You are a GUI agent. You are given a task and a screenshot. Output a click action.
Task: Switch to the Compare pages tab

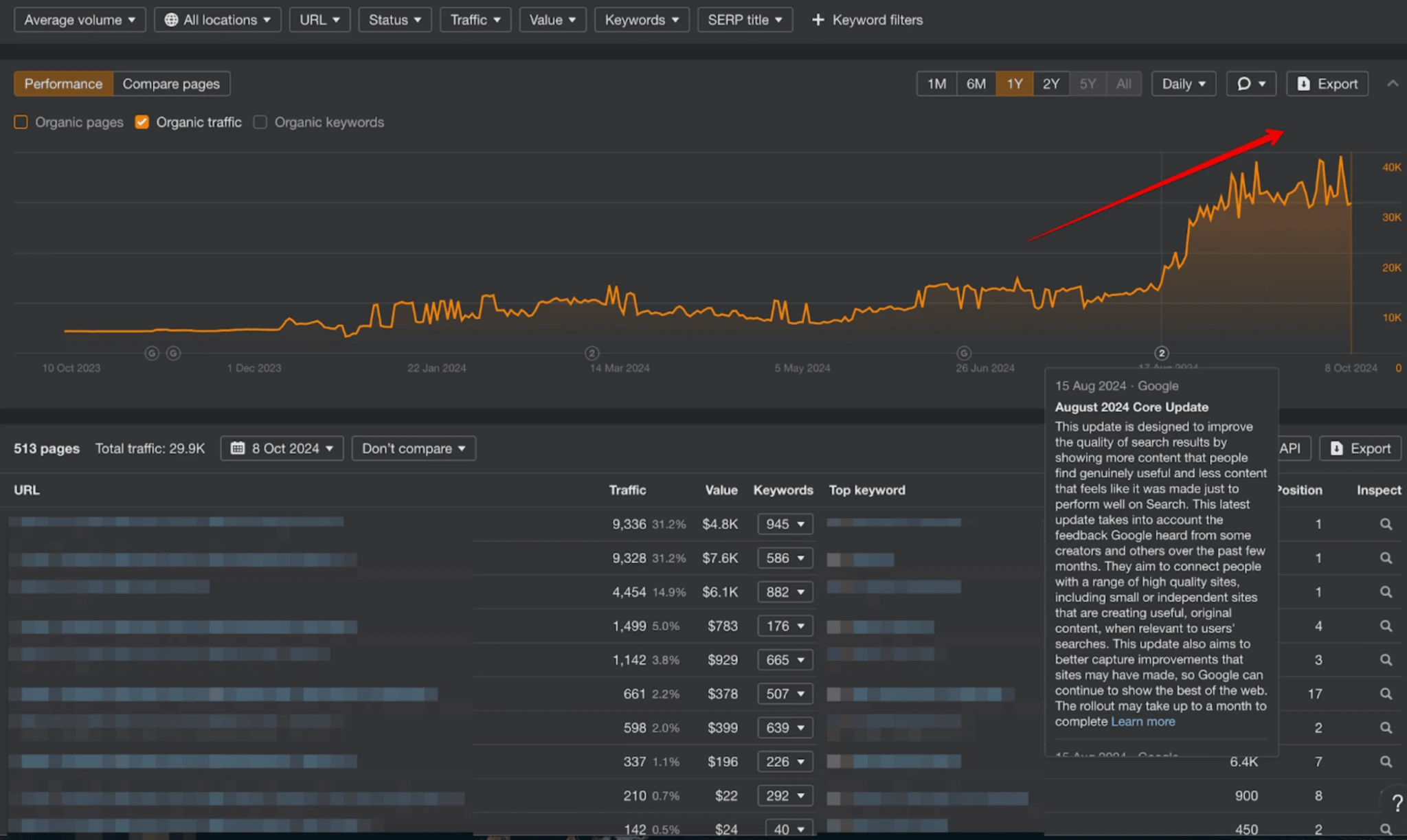[171, 84]
